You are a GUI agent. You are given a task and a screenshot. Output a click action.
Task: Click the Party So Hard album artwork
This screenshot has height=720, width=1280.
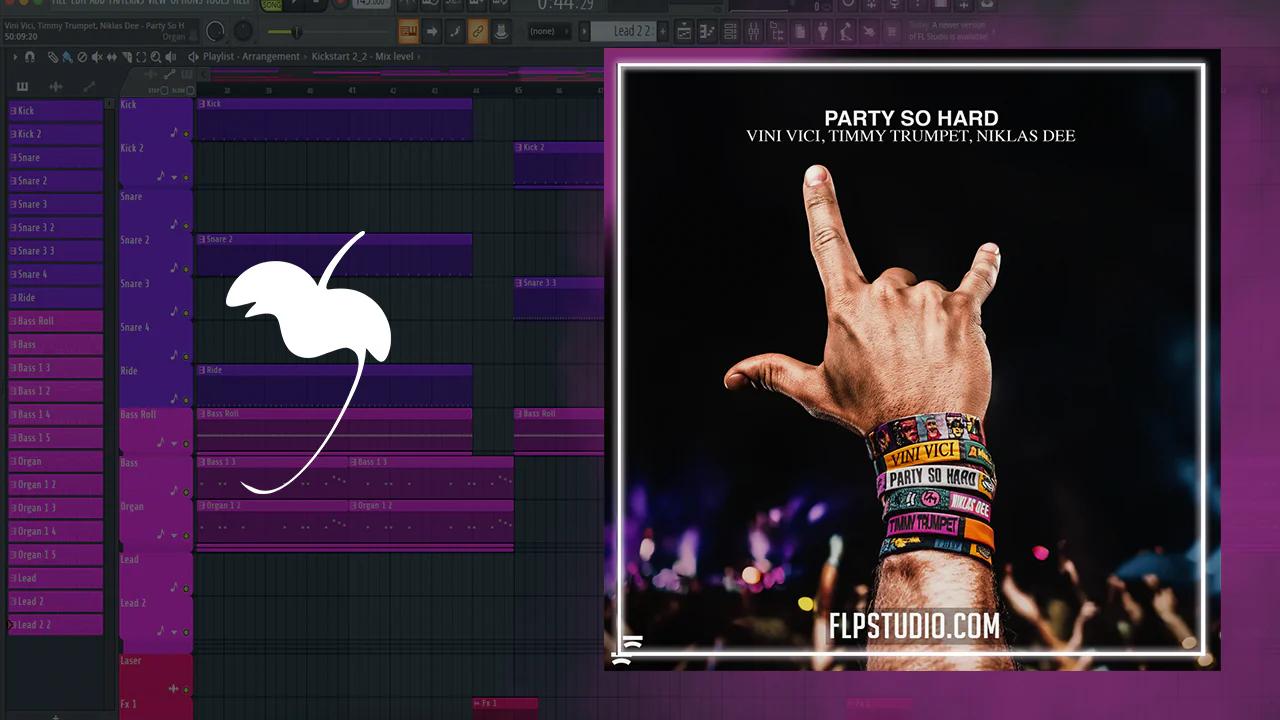[x=912, y=360]
